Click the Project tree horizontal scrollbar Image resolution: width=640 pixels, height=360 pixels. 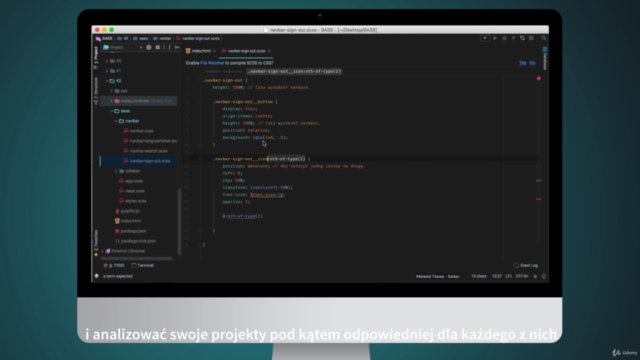(136, 258)
